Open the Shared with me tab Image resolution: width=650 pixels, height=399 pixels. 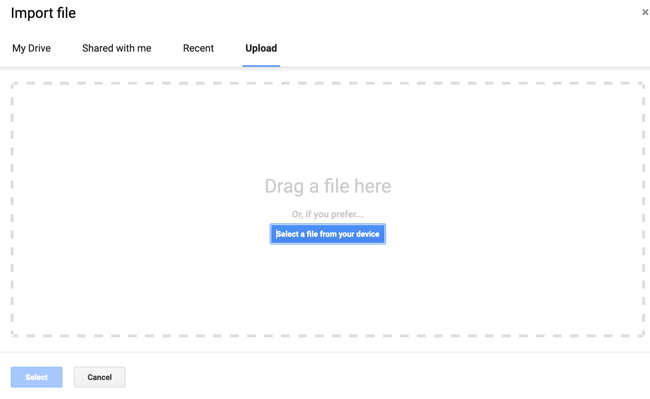click(116, 48)
